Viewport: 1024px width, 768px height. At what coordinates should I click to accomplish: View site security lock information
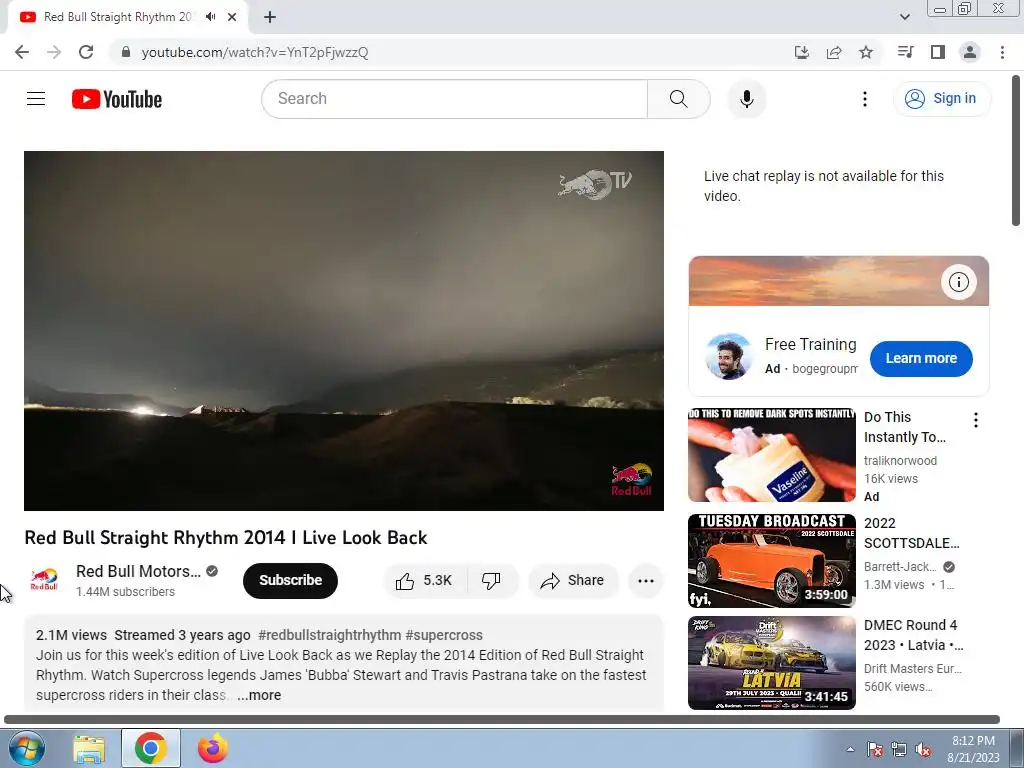pyautogui.click(x=126, y=52)
